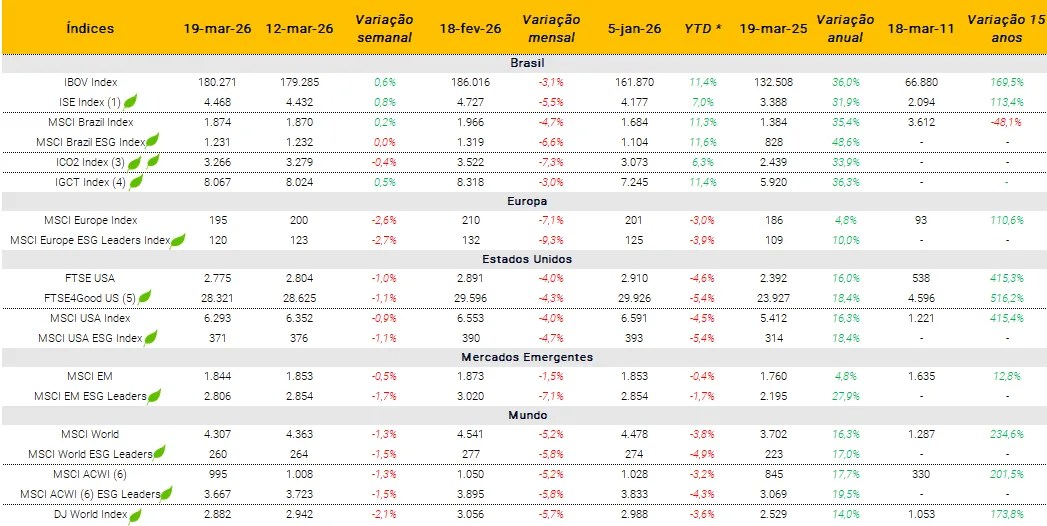The width and height of the screenshot is (1047, 526).
Task: Click the leaf icon beside MSCI World ESG Leaders
Action: pyautogui.click(x=161, y=454)
